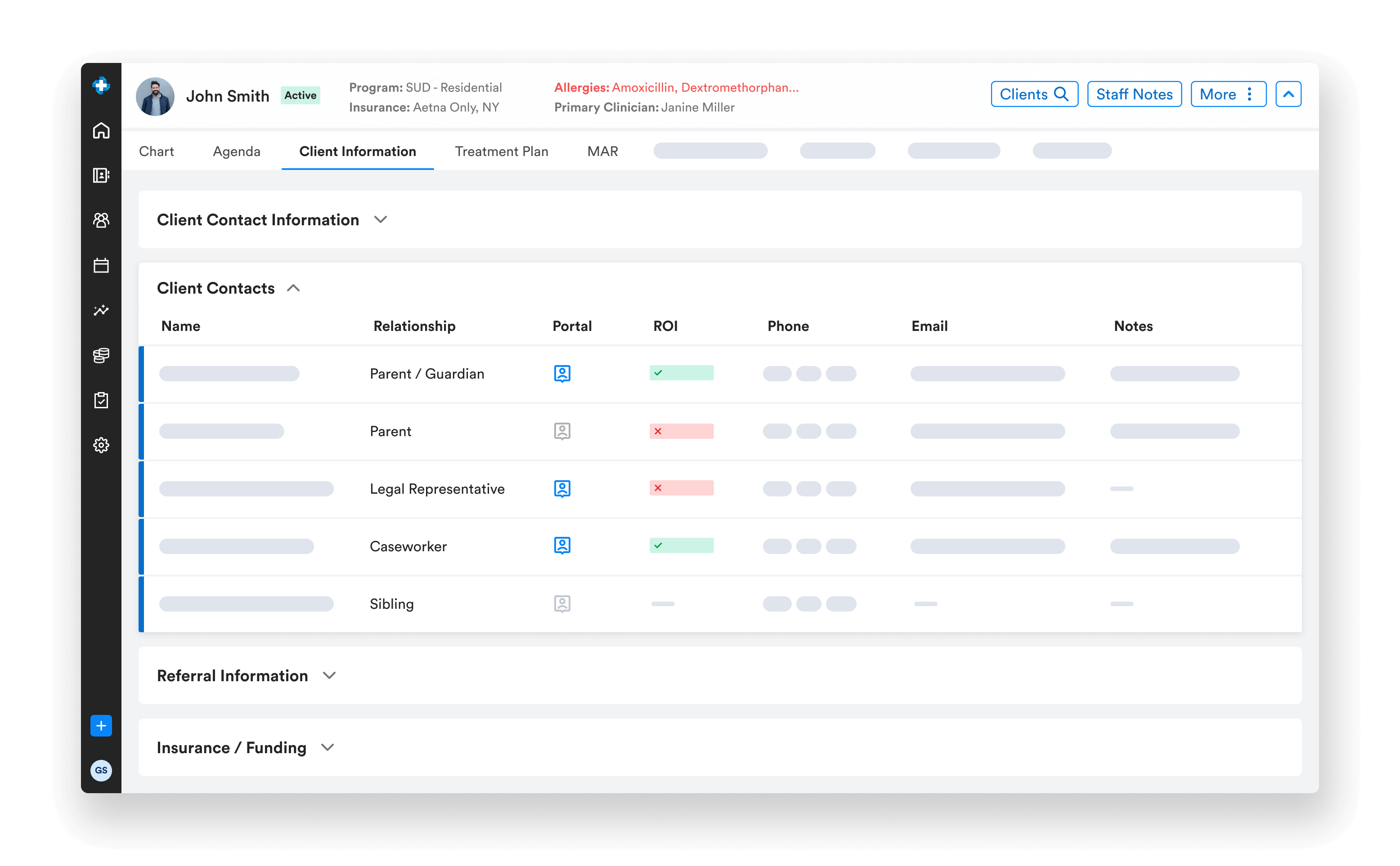Toggle portal access for Parent / Guardian
The width and height of the screenshot is (1400, 866).
tap(561, 374)
